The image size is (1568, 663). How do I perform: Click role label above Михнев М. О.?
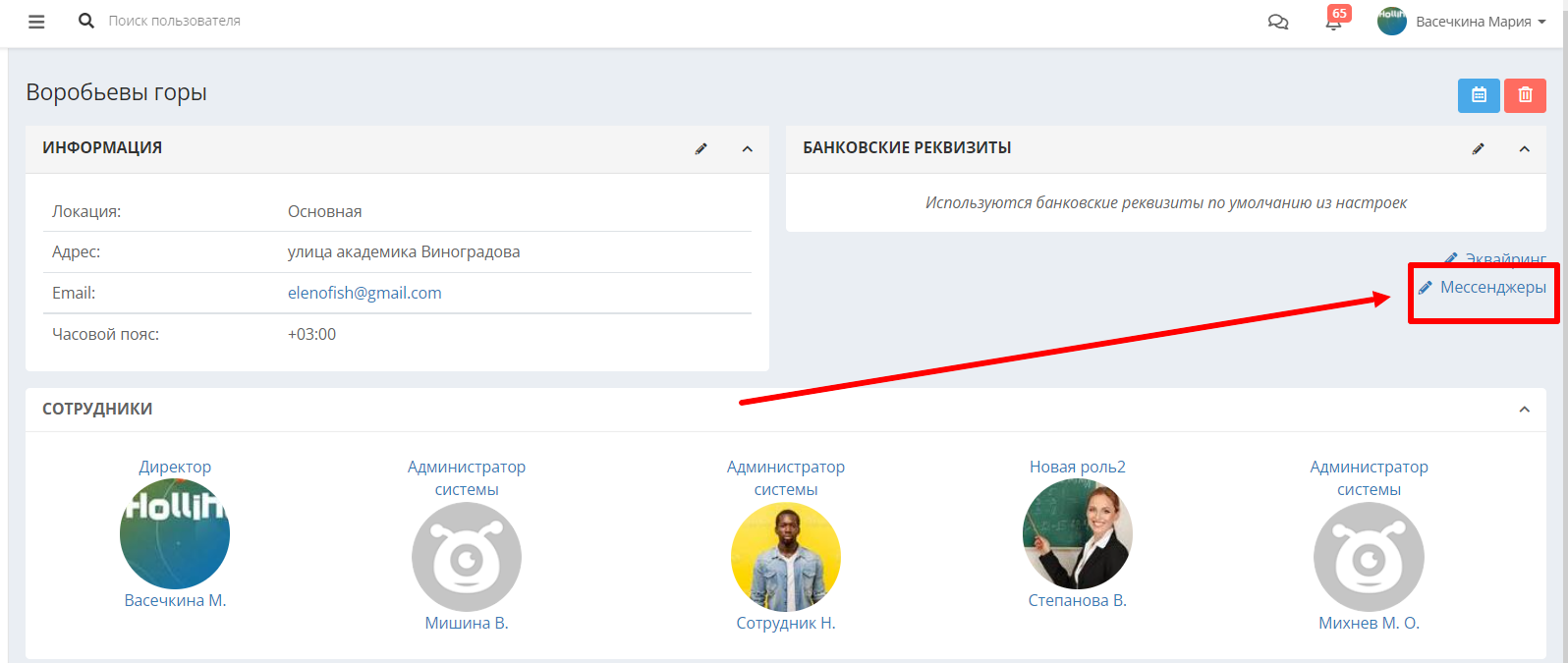(x=1369, y=478)
